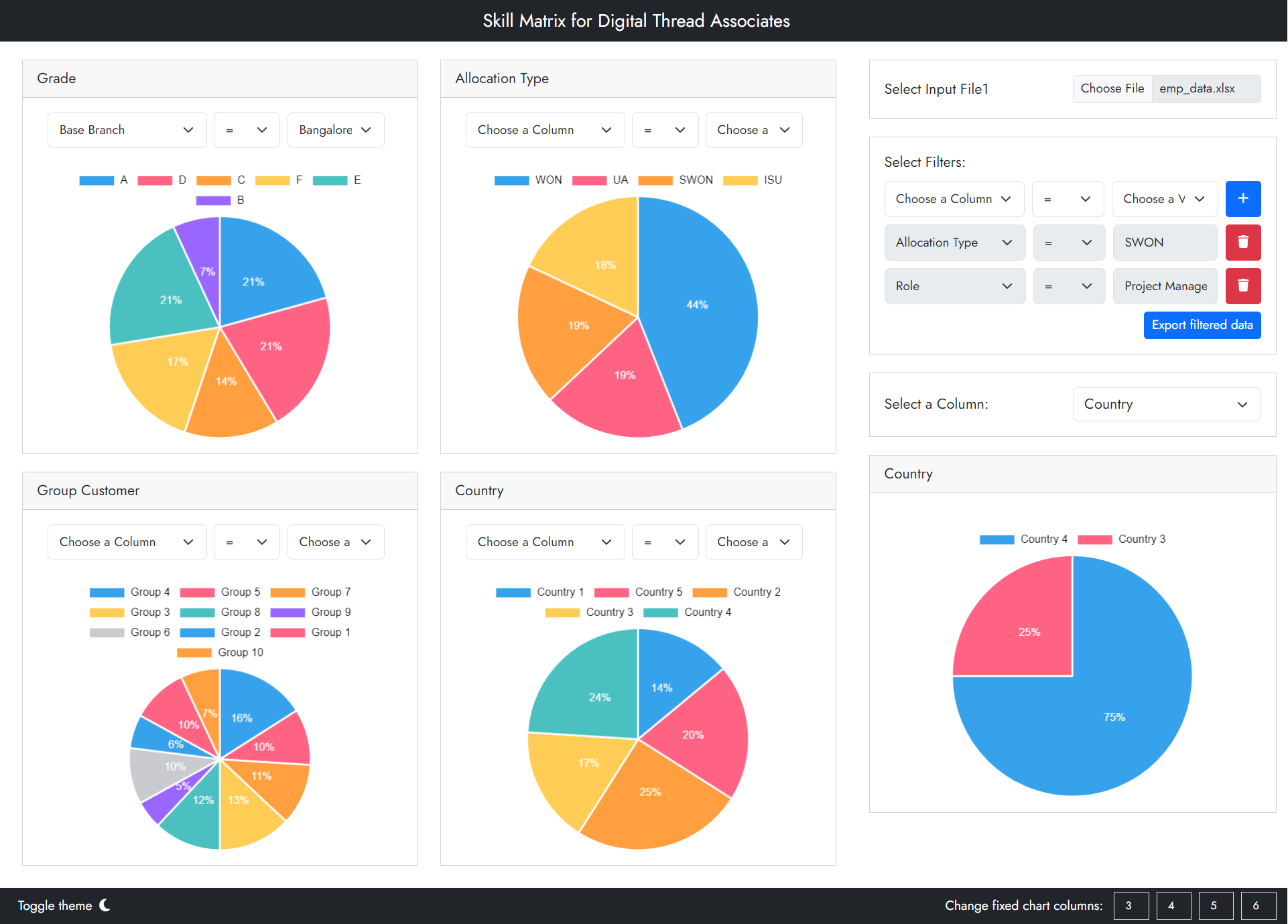Delete the Allocation Type SWON filter
The image size is (1288, 924).
pos(1242,243)
